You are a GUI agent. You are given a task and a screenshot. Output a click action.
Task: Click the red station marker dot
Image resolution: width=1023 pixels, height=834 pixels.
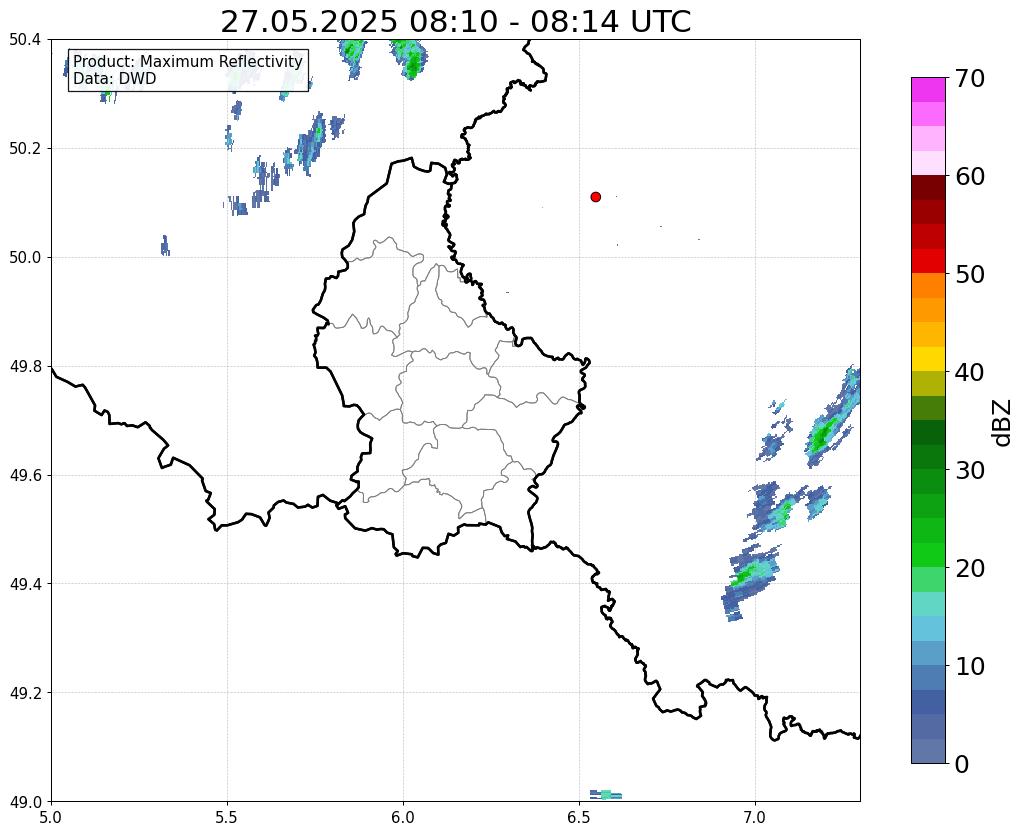point(596,197)
